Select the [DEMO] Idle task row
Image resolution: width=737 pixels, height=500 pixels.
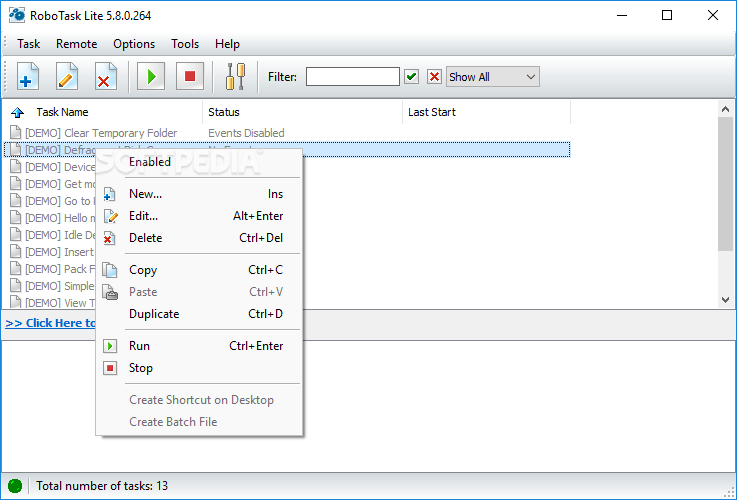[53, 235]
